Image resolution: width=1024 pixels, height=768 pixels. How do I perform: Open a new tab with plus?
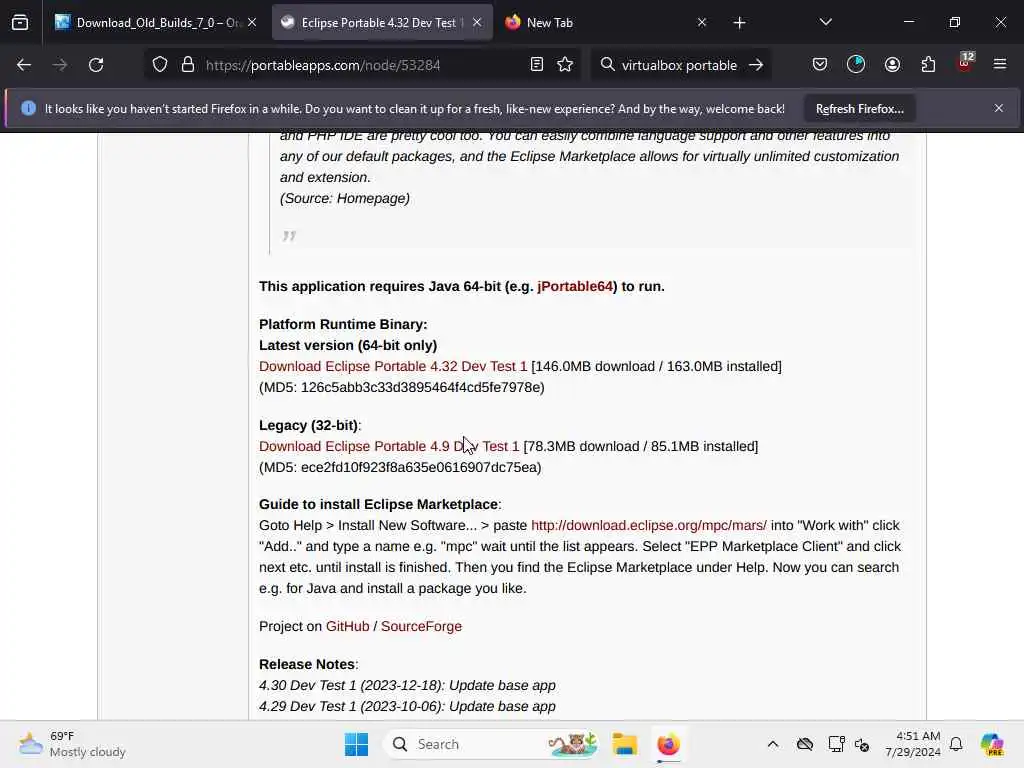point(739,23)
